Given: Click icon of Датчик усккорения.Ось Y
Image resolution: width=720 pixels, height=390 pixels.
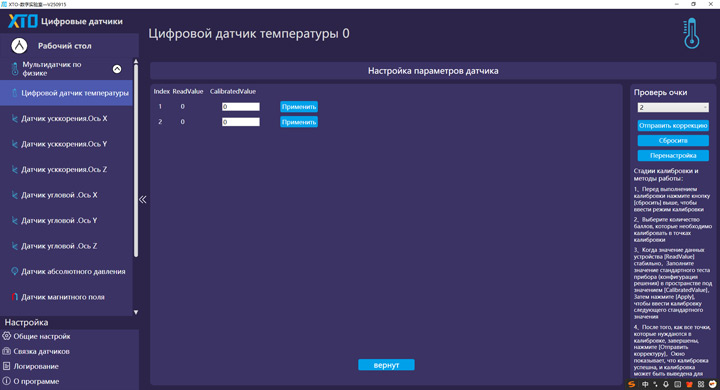Looking at the screenshot, I should click(x=15, y=144).
